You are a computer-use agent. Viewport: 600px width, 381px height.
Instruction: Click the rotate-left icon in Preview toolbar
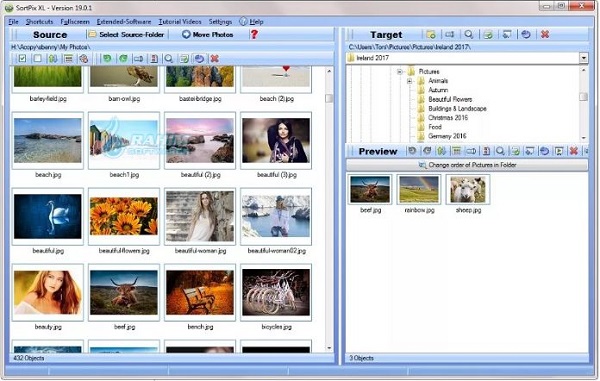click(x=412, y=151)
